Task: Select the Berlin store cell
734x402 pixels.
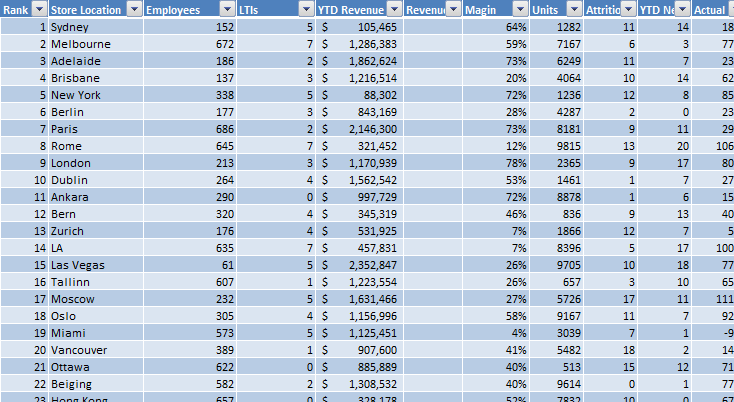Action: click(96, 112)
